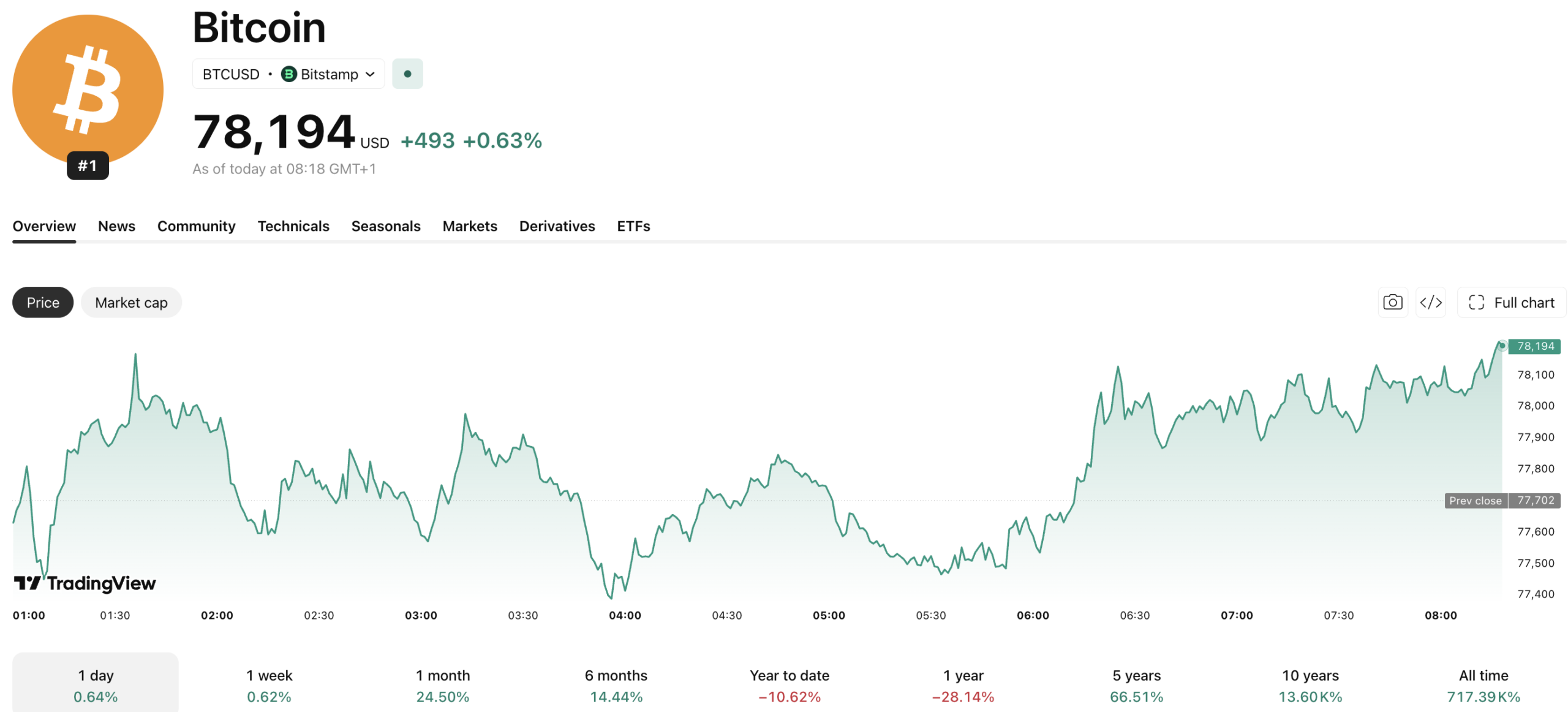Screen dimensions: 1568x712
Task: Click the camera snapshot icon
Action: (x=1392, y=302)
